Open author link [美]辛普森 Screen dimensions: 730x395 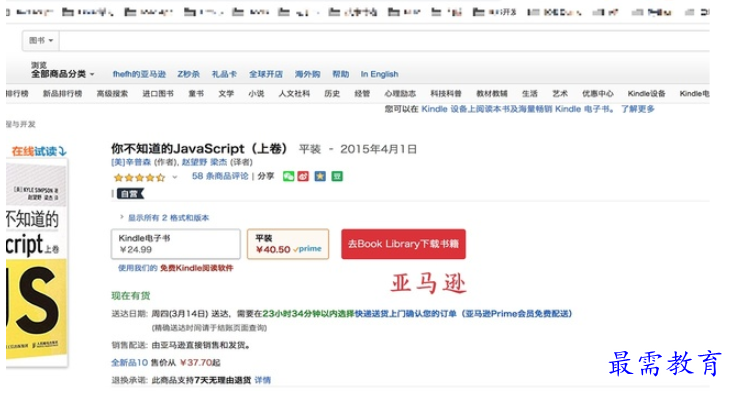tap(131, 162)
